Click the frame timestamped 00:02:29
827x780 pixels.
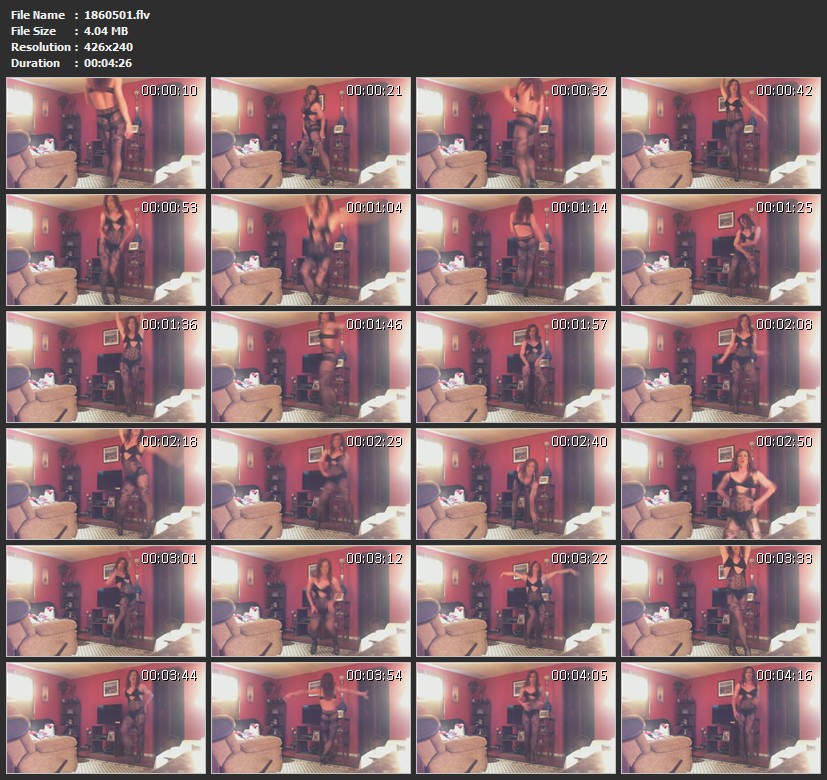pos(311,484)
